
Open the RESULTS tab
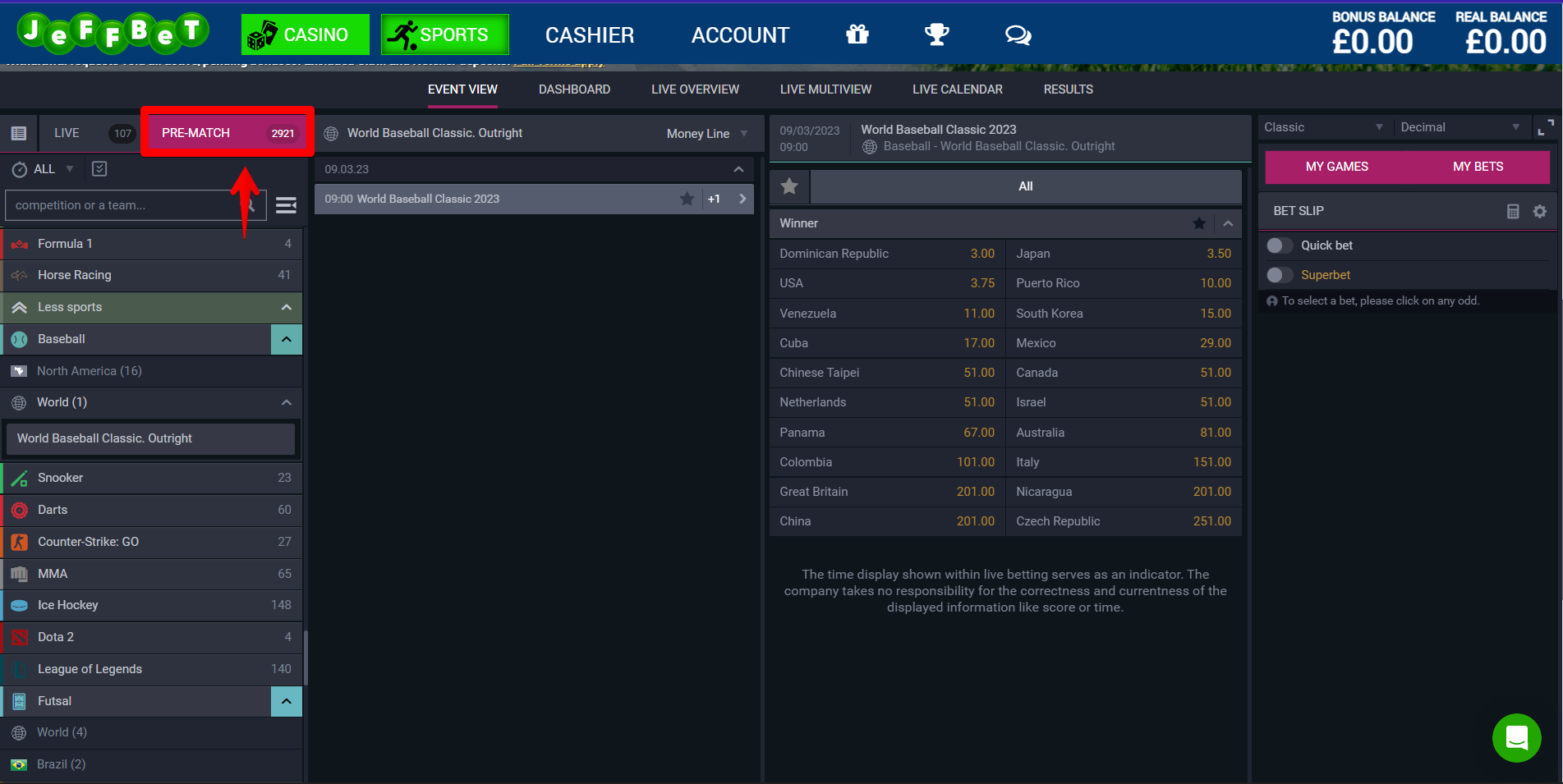pos(1068,89)
